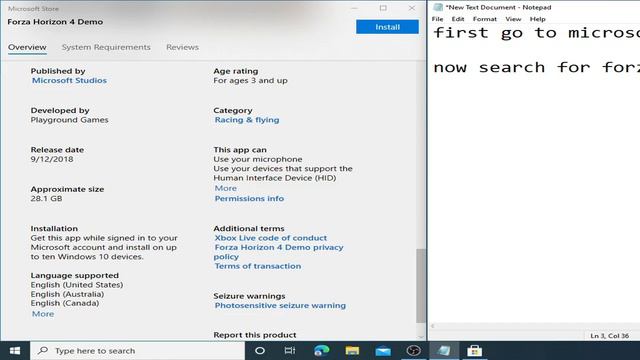The width and height of the screenshot is (640, 360).
Task: Click the 'Ln 3, Col 36' status text
Action: click(x=609, y=336)
